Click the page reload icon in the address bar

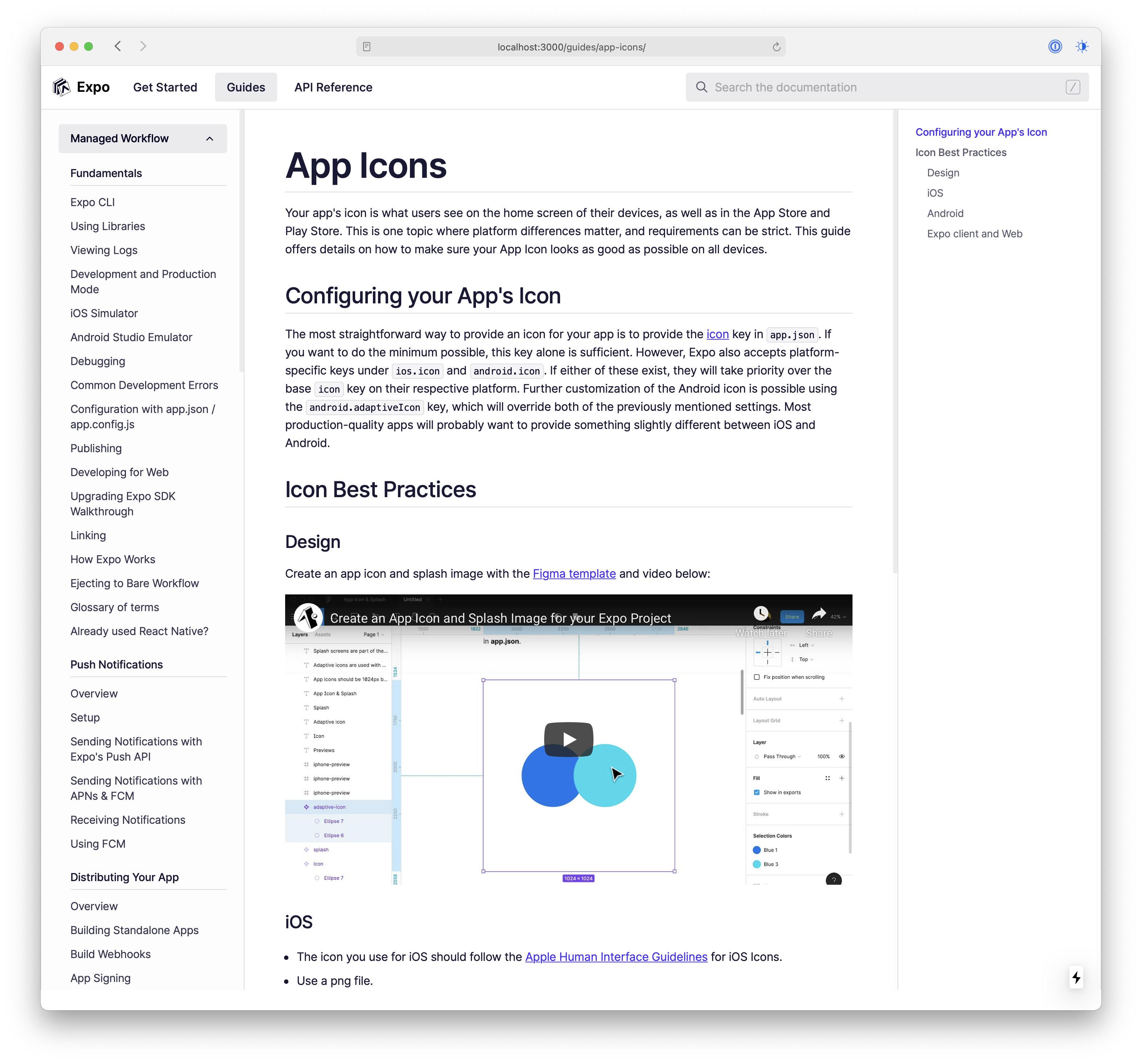click(x=777, y=46)
